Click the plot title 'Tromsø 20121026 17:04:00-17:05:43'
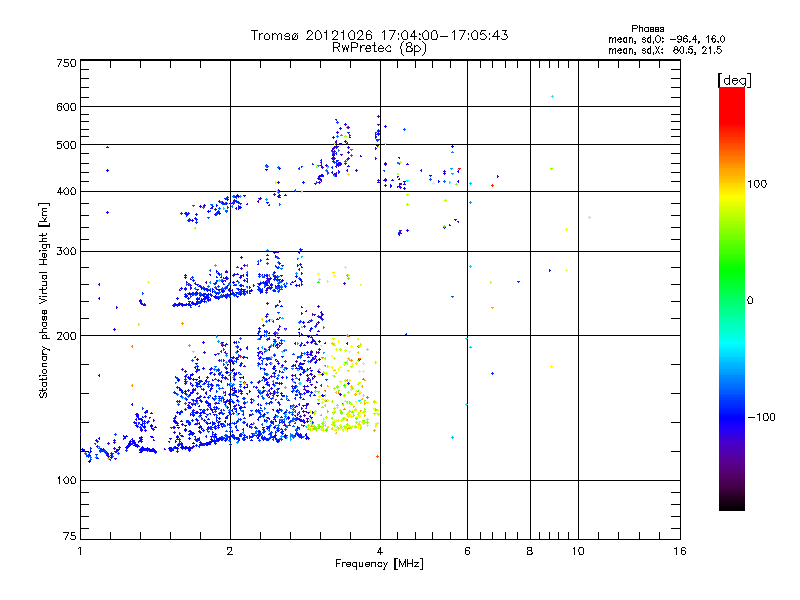Viewport: 800px width, 600px height. (379, 35)
